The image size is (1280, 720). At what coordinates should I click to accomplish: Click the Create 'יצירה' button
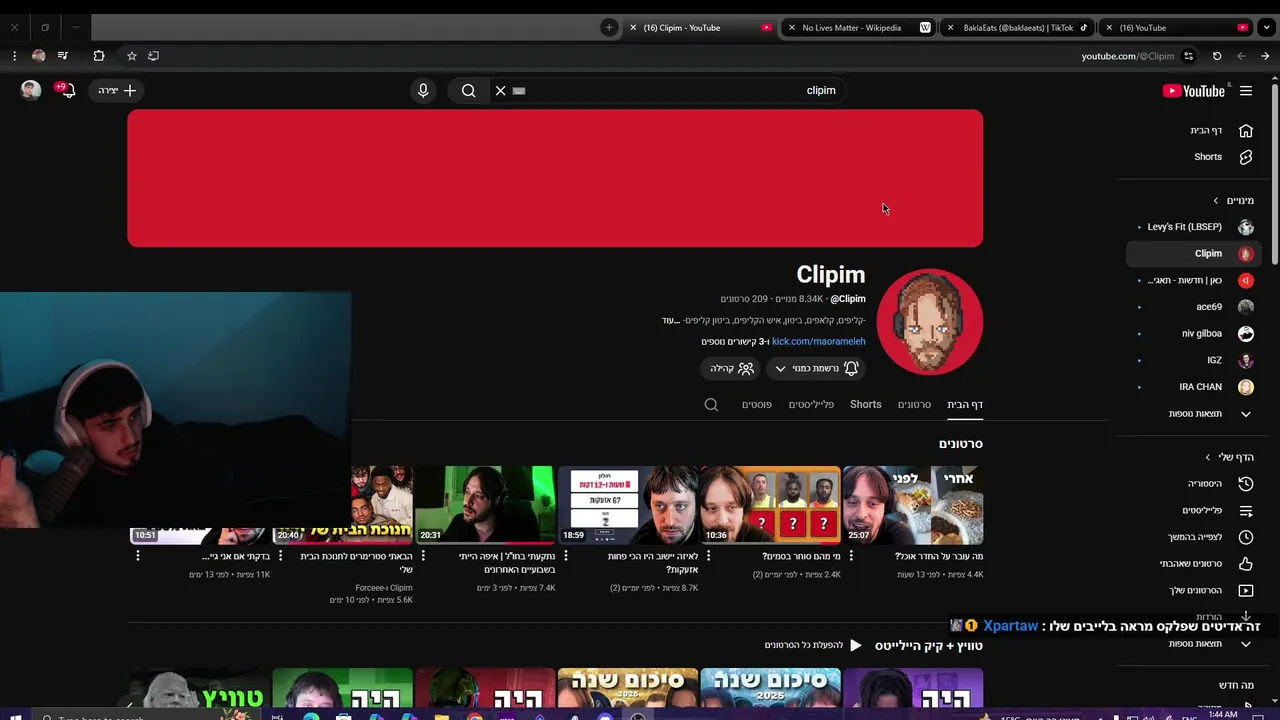pos(118,91)
